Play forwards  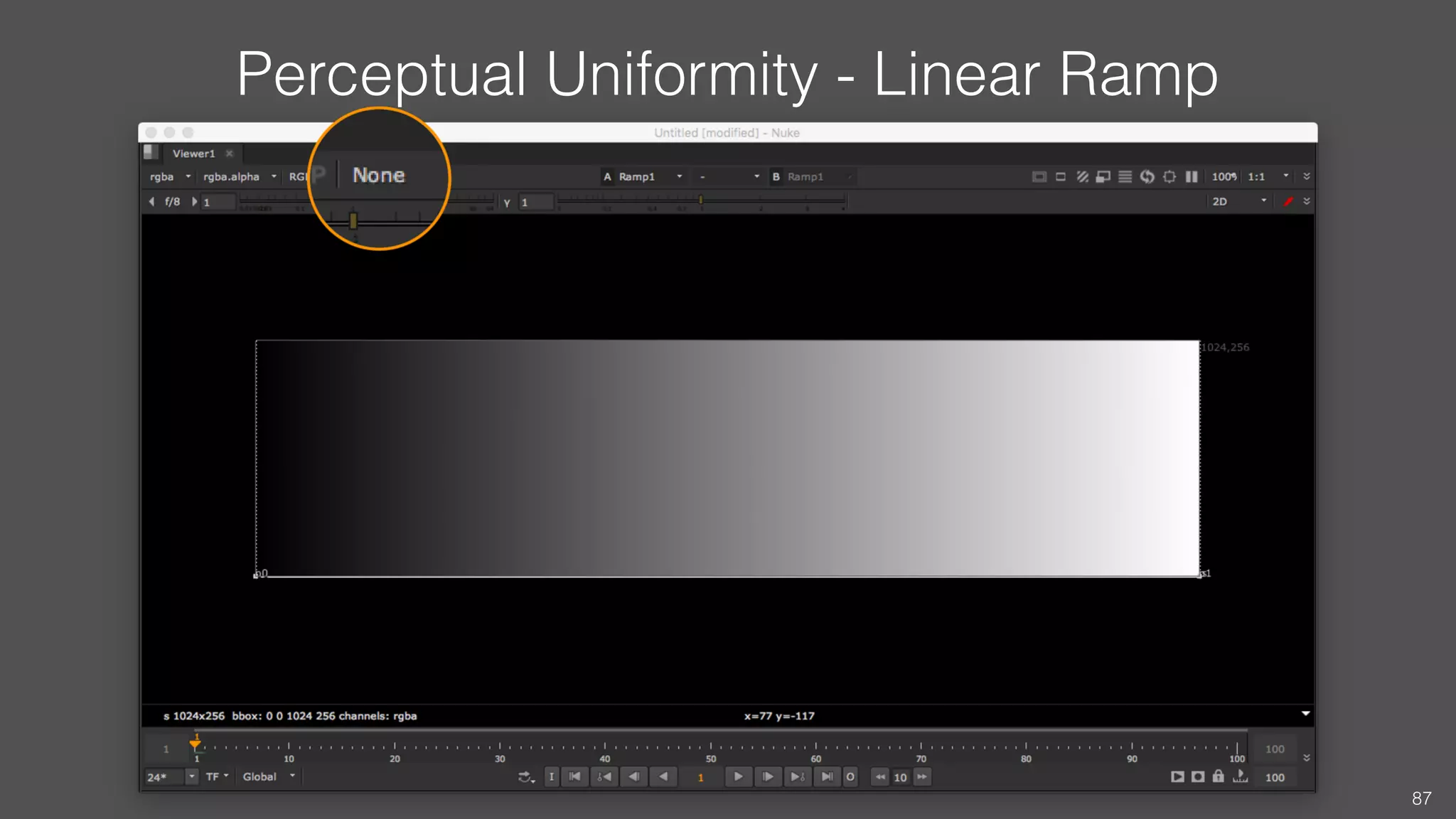[738, 777]
